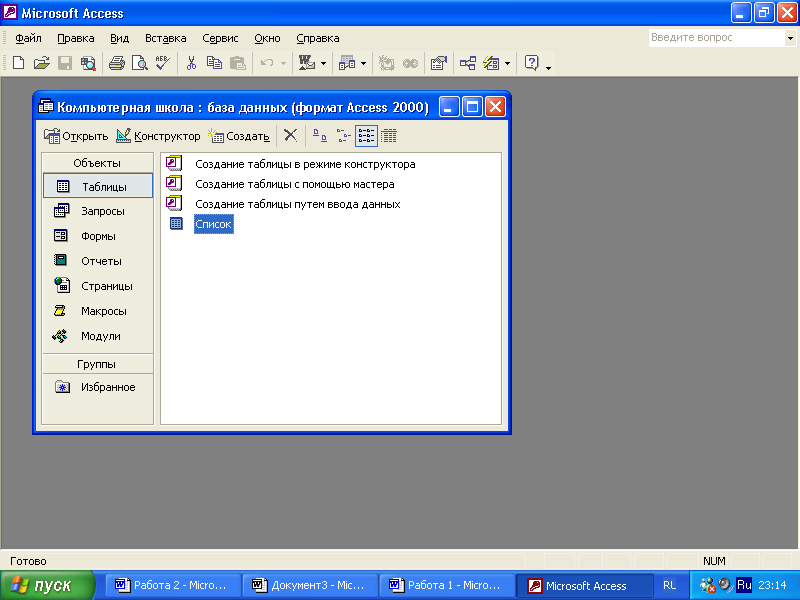Switch to 'Работа 1' taskbar window

446,585
